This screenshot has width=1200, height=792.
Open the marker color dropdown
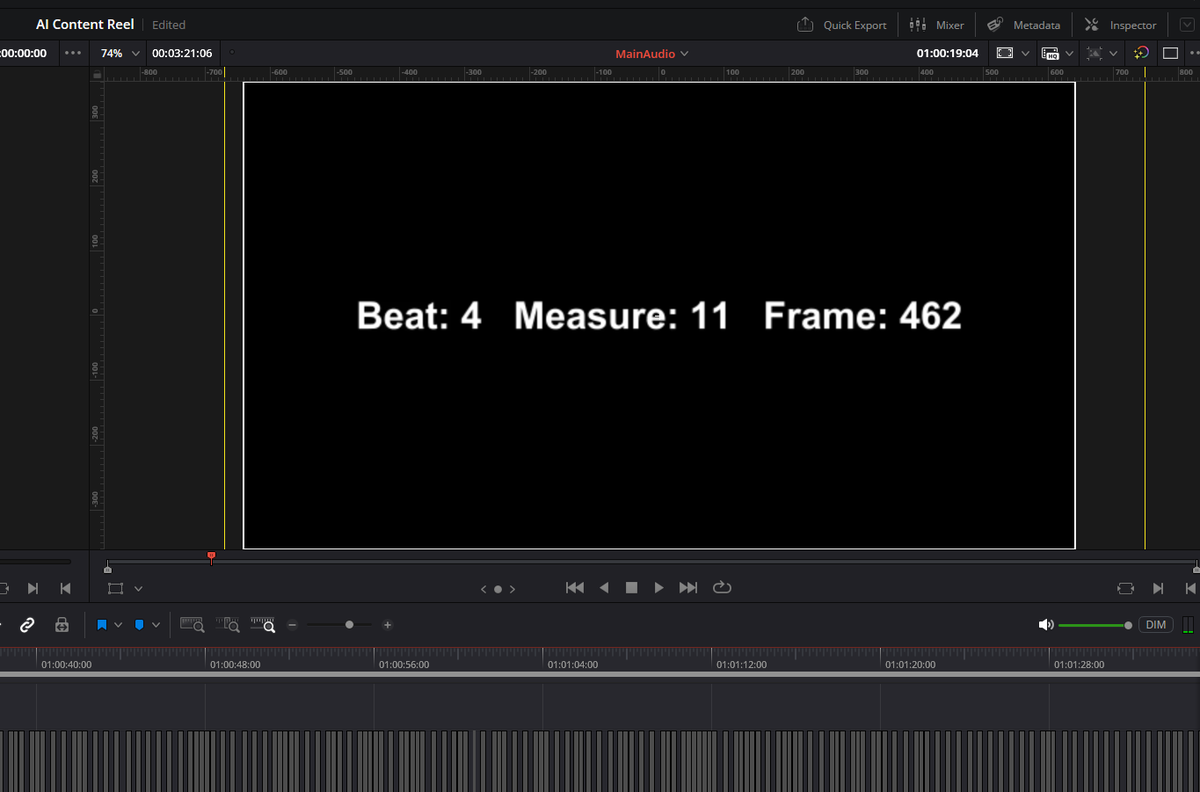155,625
